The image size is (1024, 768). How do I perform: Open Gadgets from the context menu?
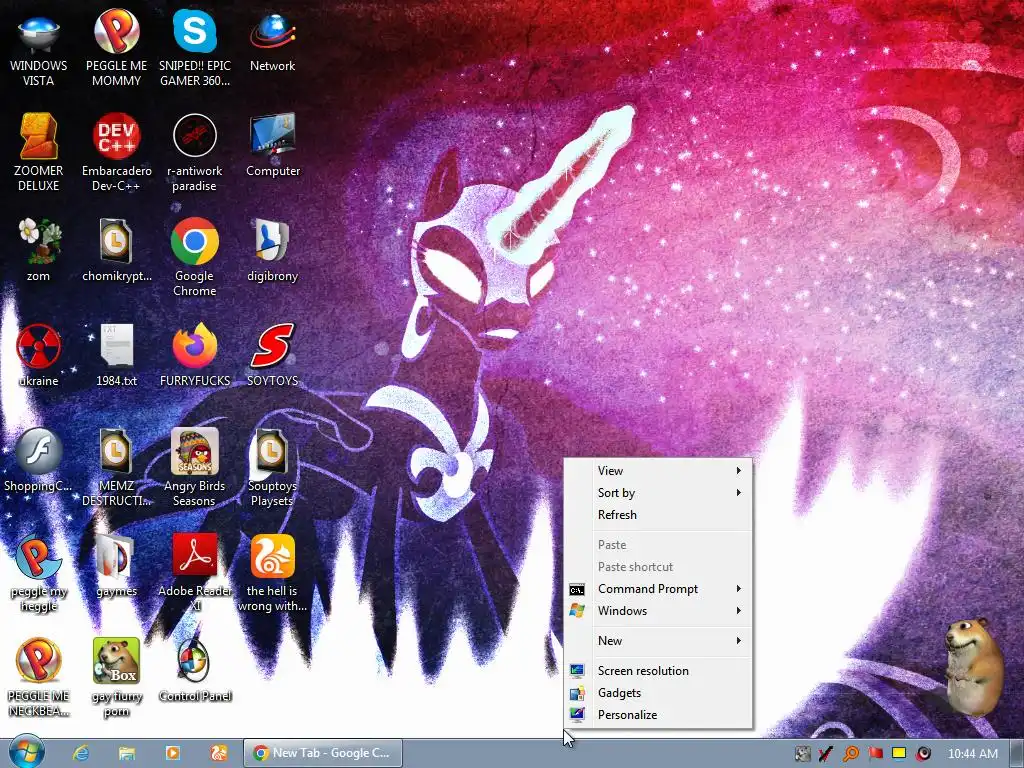658,693
